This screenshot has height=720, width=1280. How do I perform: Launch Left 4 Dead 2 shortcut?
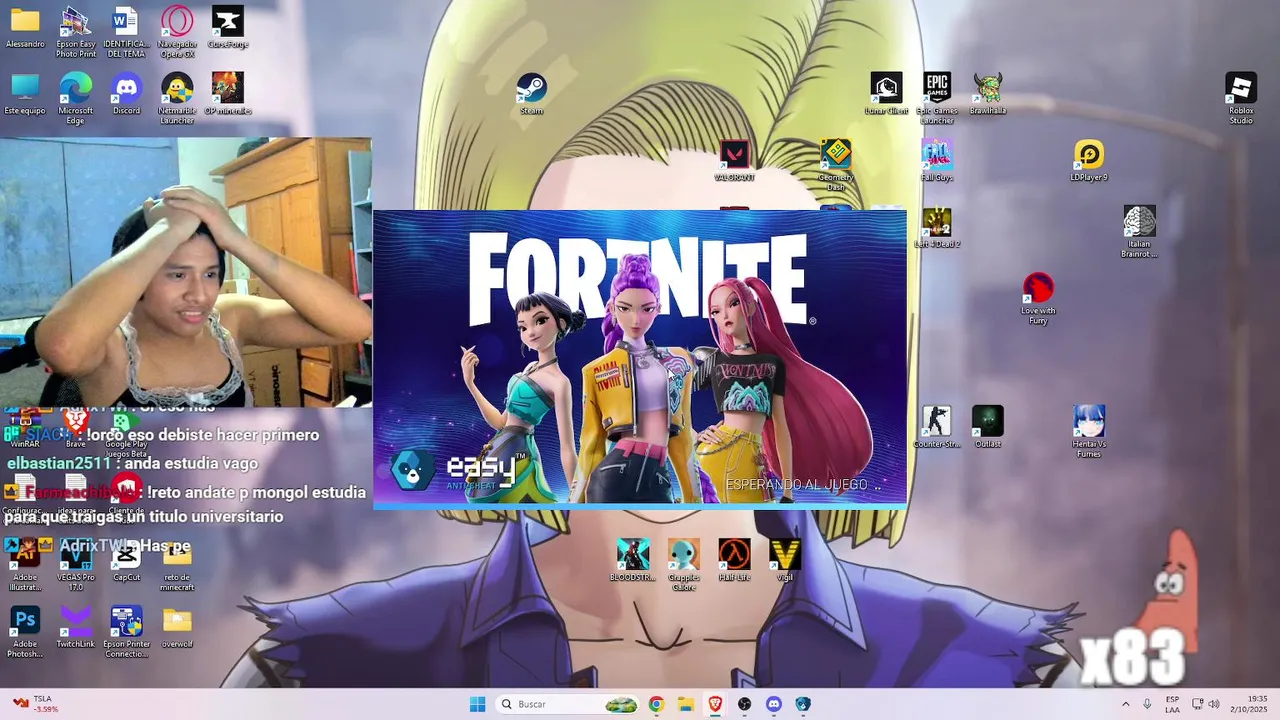937,228
